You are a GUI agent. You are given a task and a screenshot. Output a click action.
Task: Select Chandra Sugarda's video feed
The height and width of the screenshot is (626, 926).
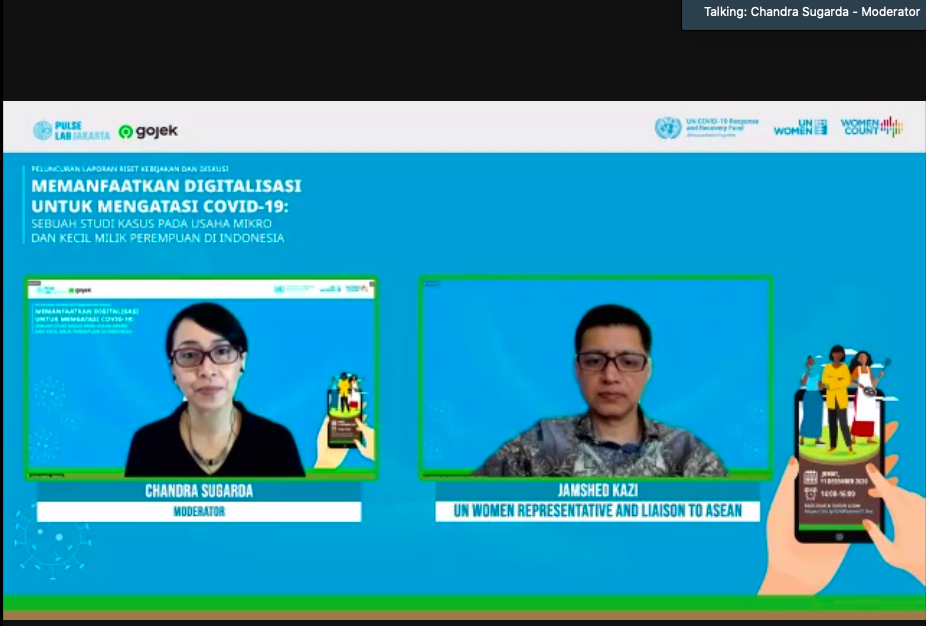click(x=201, y=377)
